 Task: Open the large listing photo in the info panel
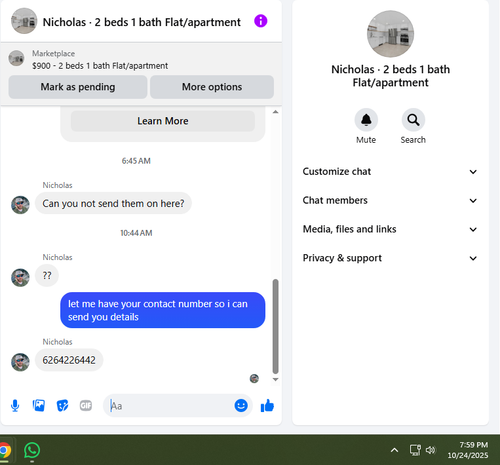click(x=390, y=34)
